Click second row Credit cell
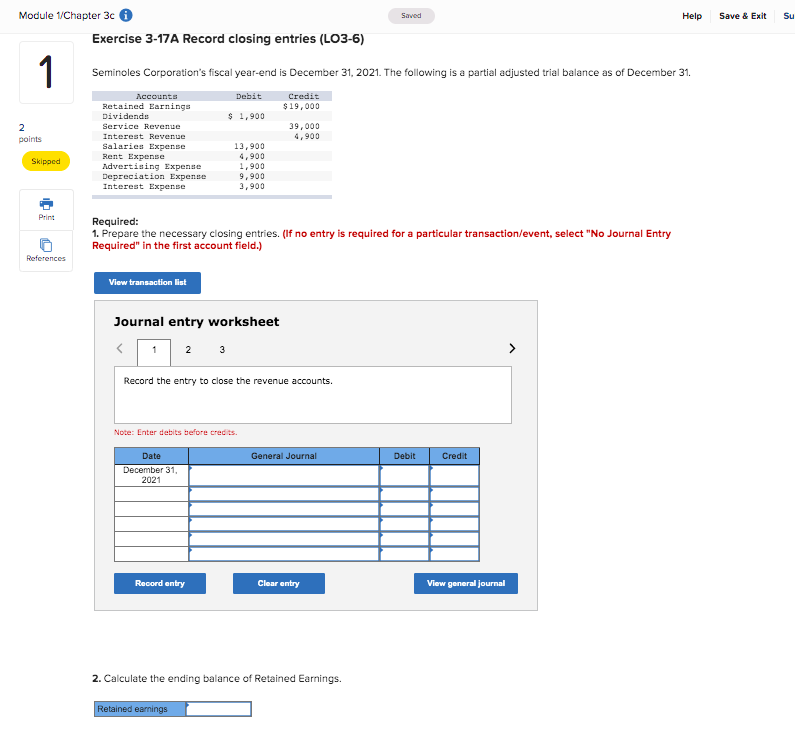 coord(454,494)
